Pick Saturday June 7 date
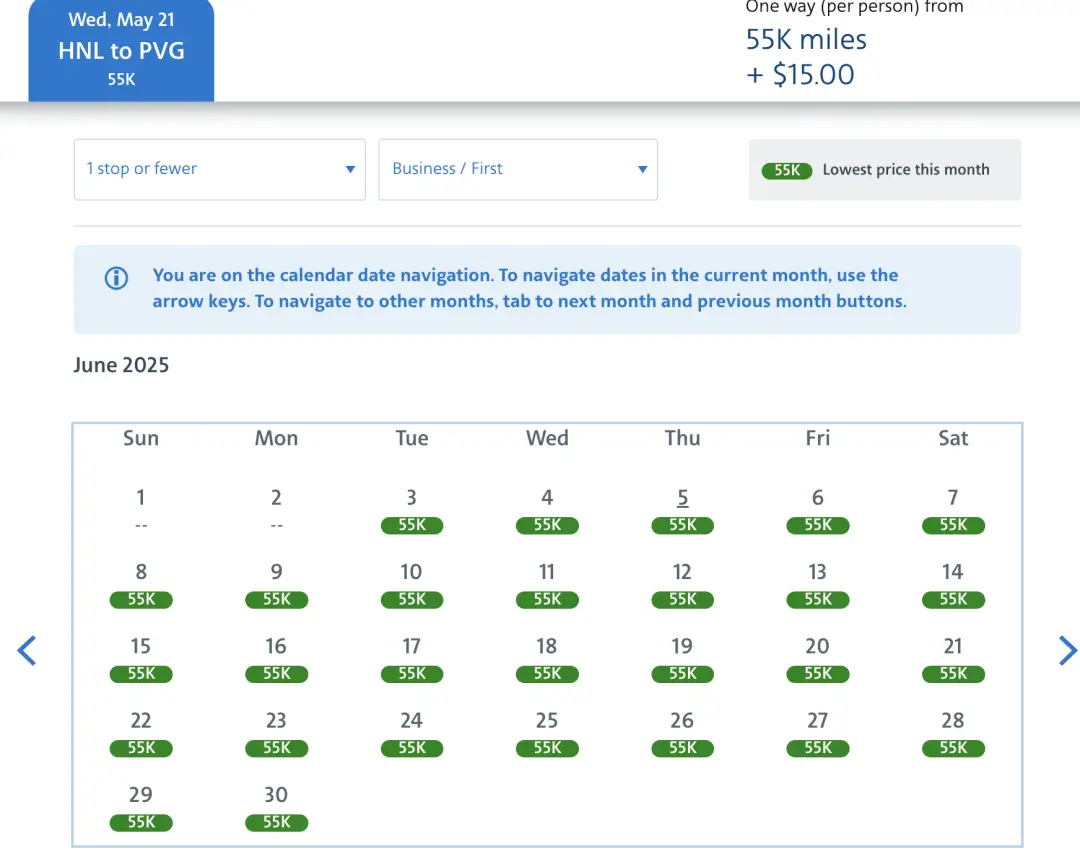Image resolution: width=1080 pixels, height=867 pixels. [x=952, y=509]
